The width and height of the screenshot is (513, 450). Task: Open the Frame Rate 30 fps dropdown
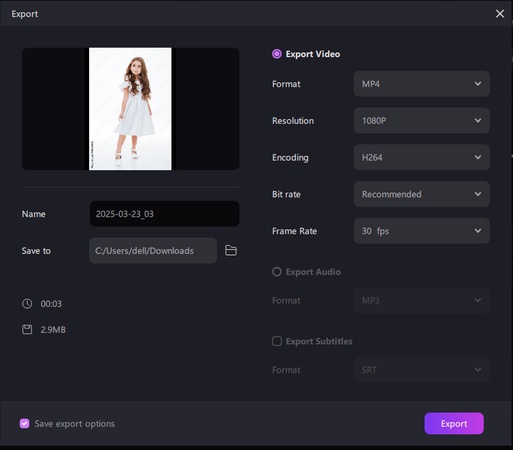[422, 231]
